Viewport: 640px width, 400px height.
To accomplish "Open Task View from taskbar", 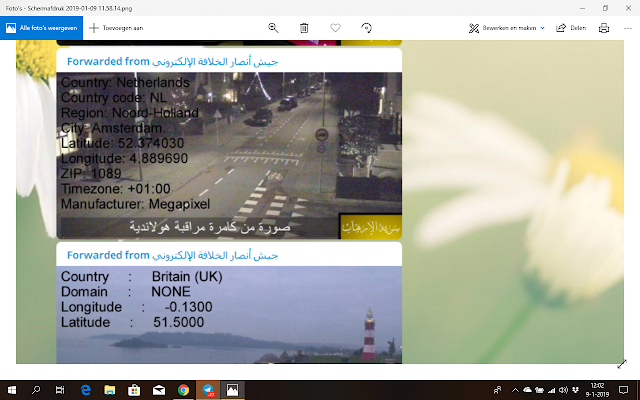I will click(60, 390).
